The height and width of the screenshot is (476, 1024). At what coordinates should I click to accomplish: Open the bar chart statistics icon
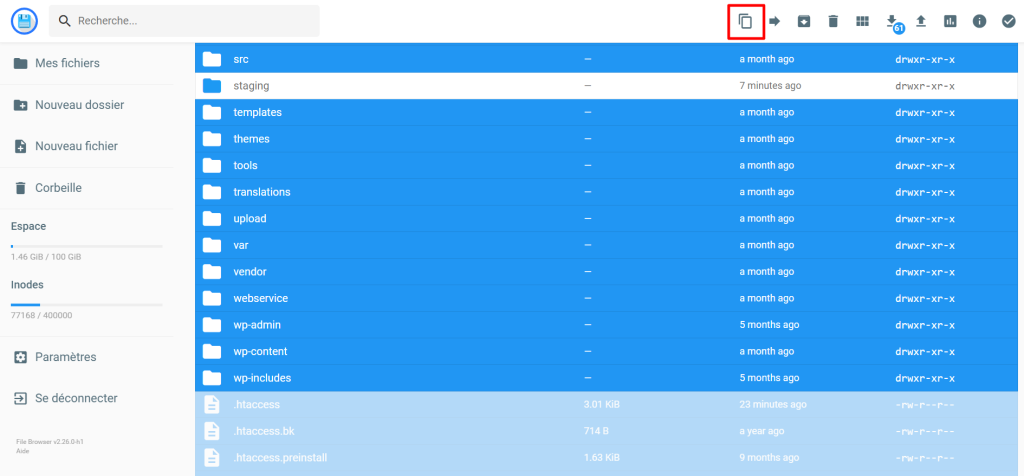click(x=950, y=21)
